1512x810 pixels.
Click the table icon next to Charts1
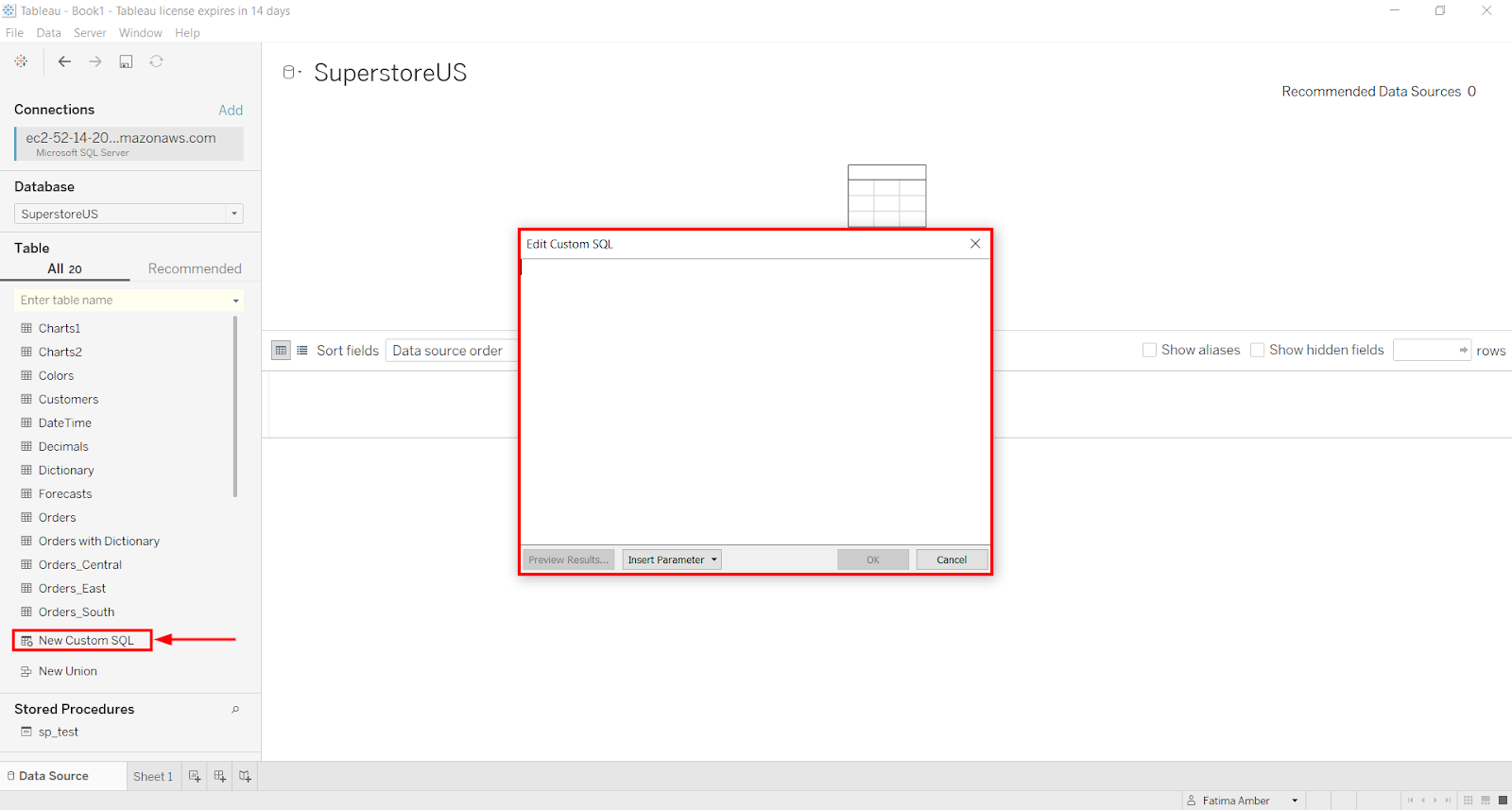(x=26, y=328)
